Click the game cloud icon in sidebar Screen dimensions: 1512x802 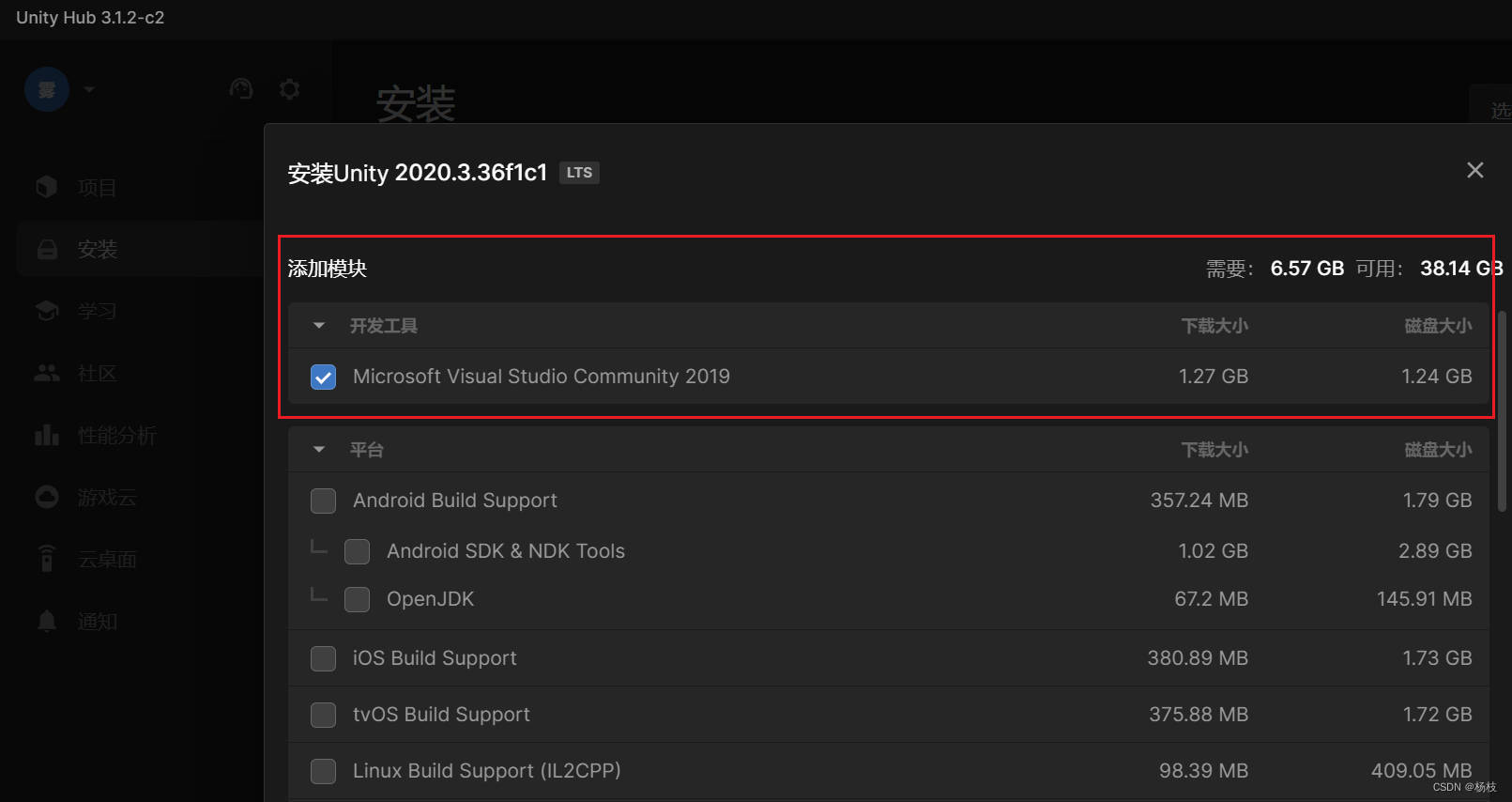47,497
